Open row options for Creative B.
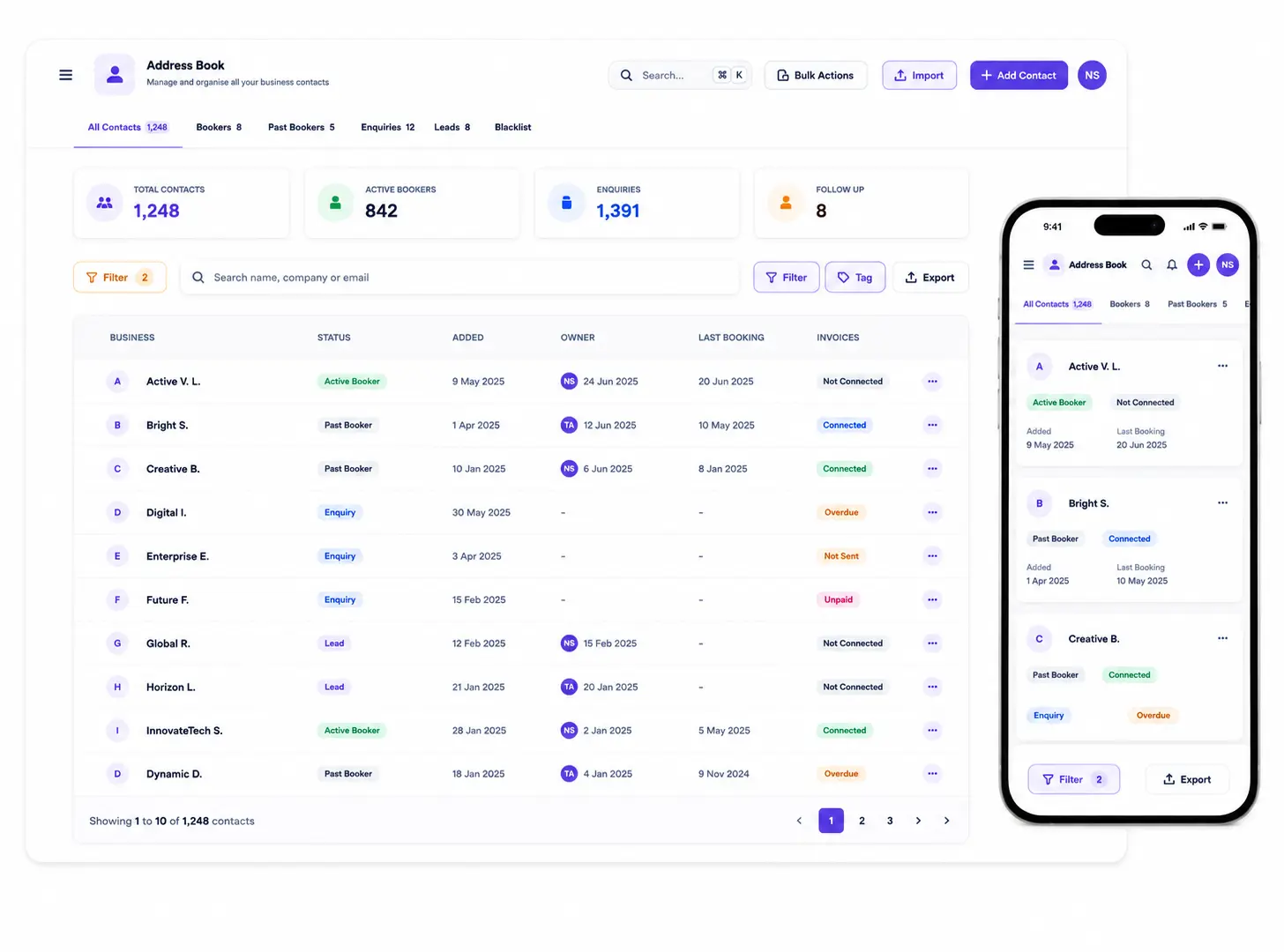 click(x=932, y=469)
